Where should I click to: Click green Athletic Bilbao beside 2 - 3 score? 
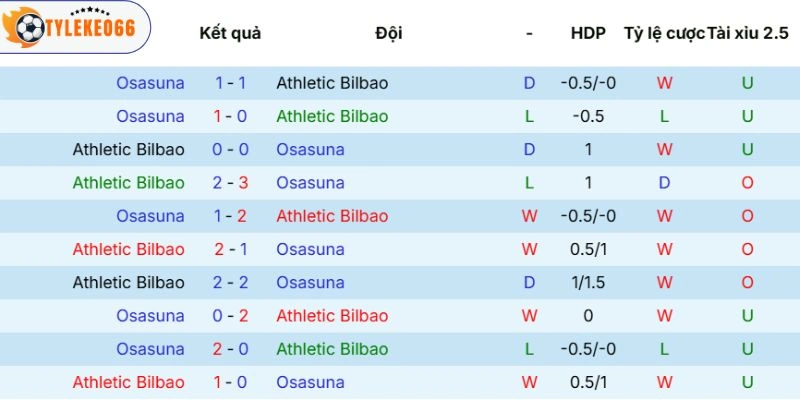click(128, 183)
